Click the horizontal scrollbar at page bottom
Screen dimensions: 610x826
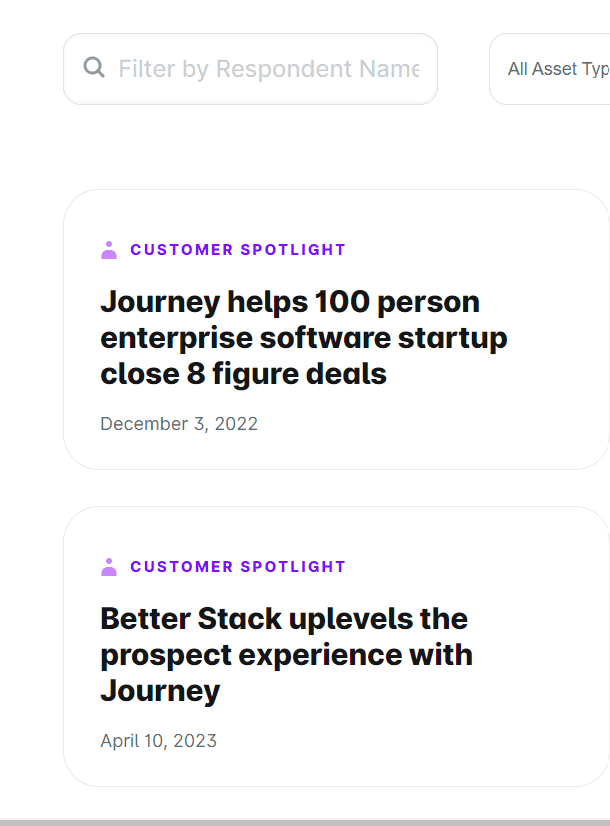(305, 822)
